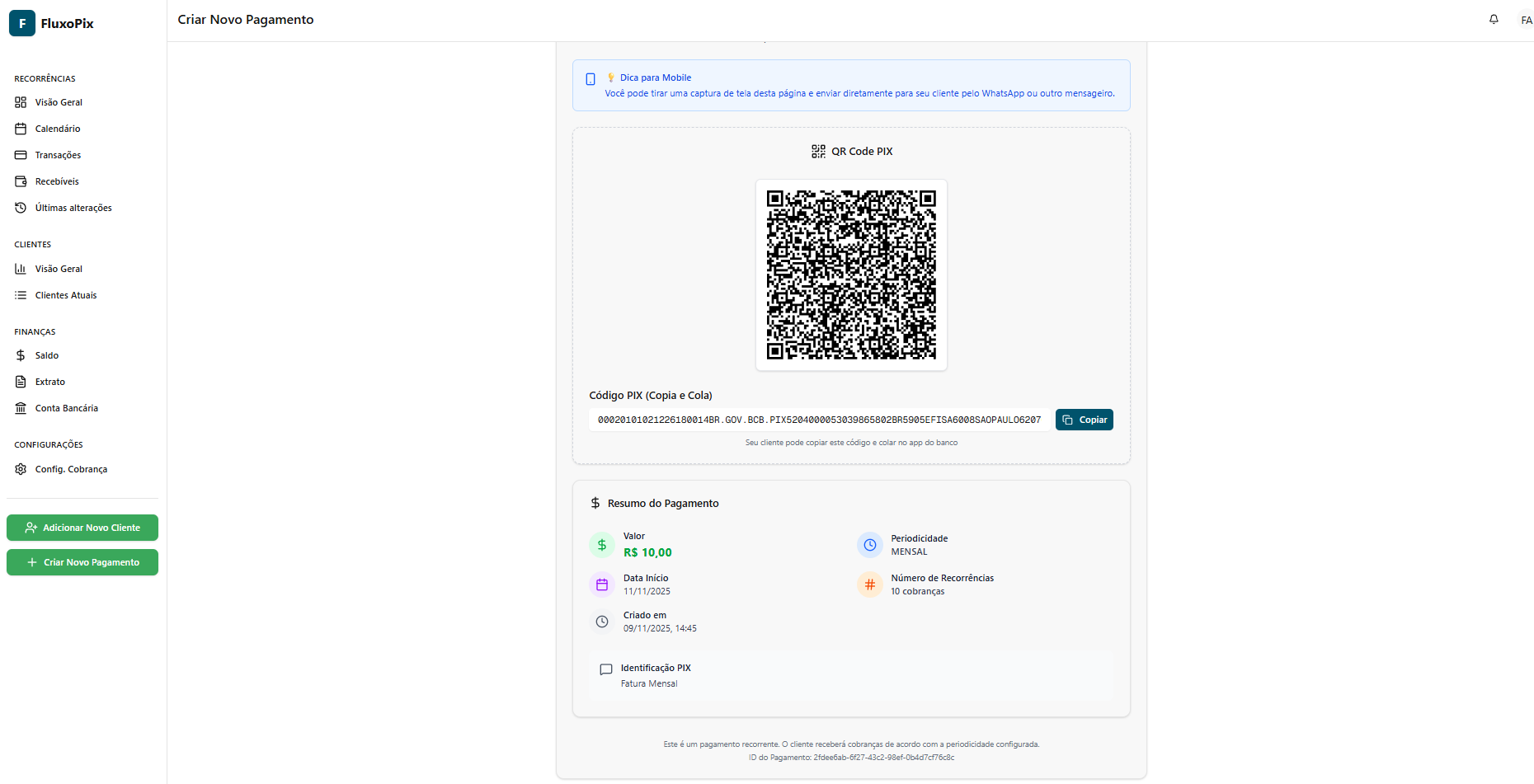Image resolution: width=1534 pixels, height=784 pixels.
Task: Click the Criar Novo Pagamento button
Action: pyautogui.click(x=82, y=562)
